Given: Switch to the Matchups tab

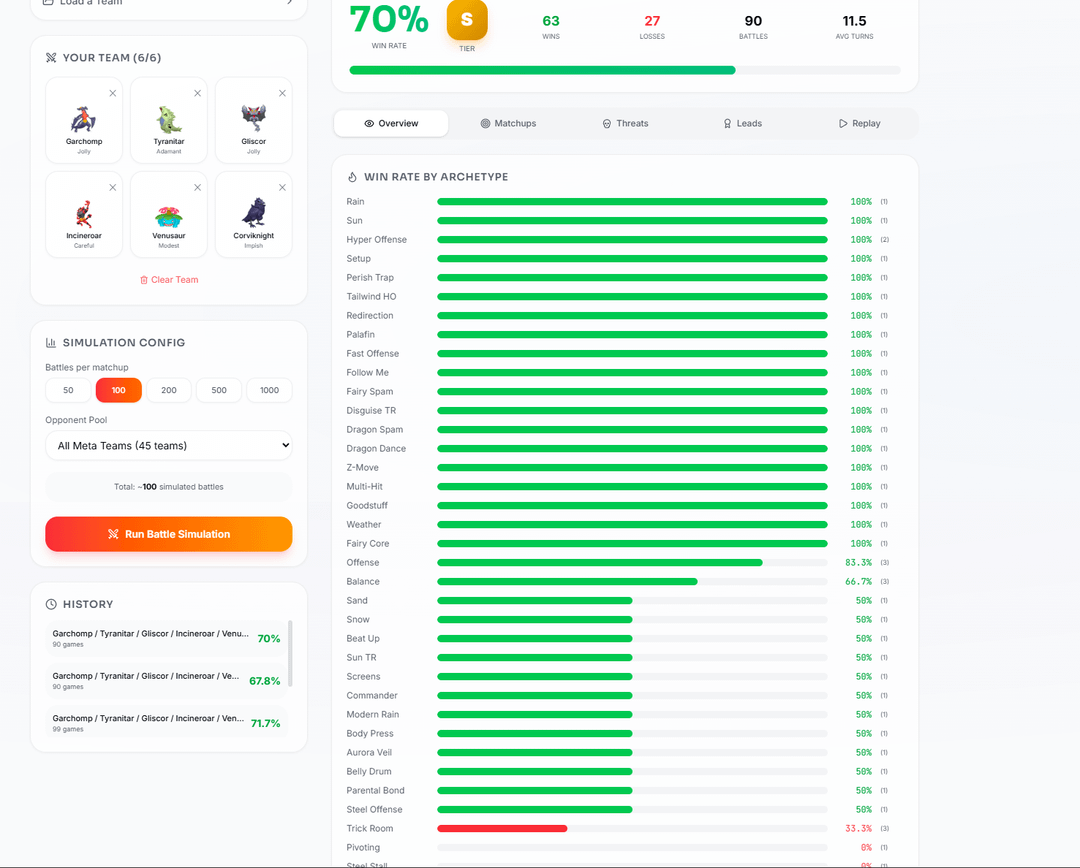Looking at the screenshot, I should click(x=508, y=124).
